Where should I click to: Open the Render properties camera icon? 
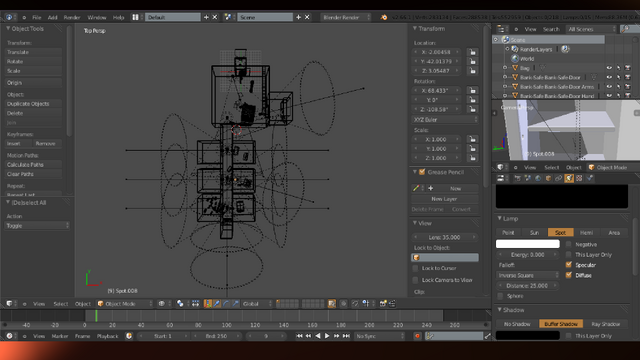(518, 178)
